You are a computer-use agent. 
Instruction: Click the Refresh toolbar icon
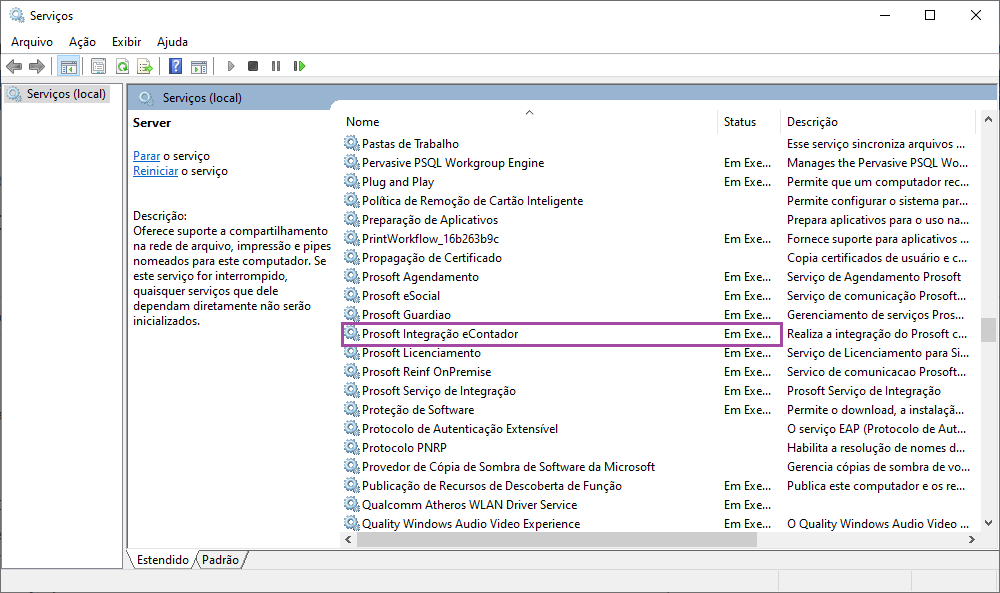coord(122,66)
